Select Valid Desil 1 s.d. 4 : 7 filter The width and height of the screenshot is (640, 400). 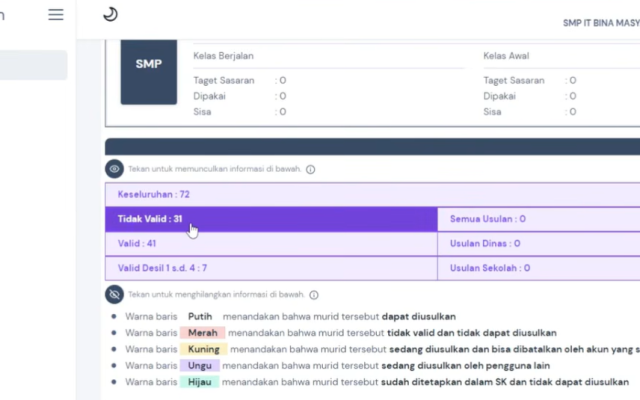271,268
